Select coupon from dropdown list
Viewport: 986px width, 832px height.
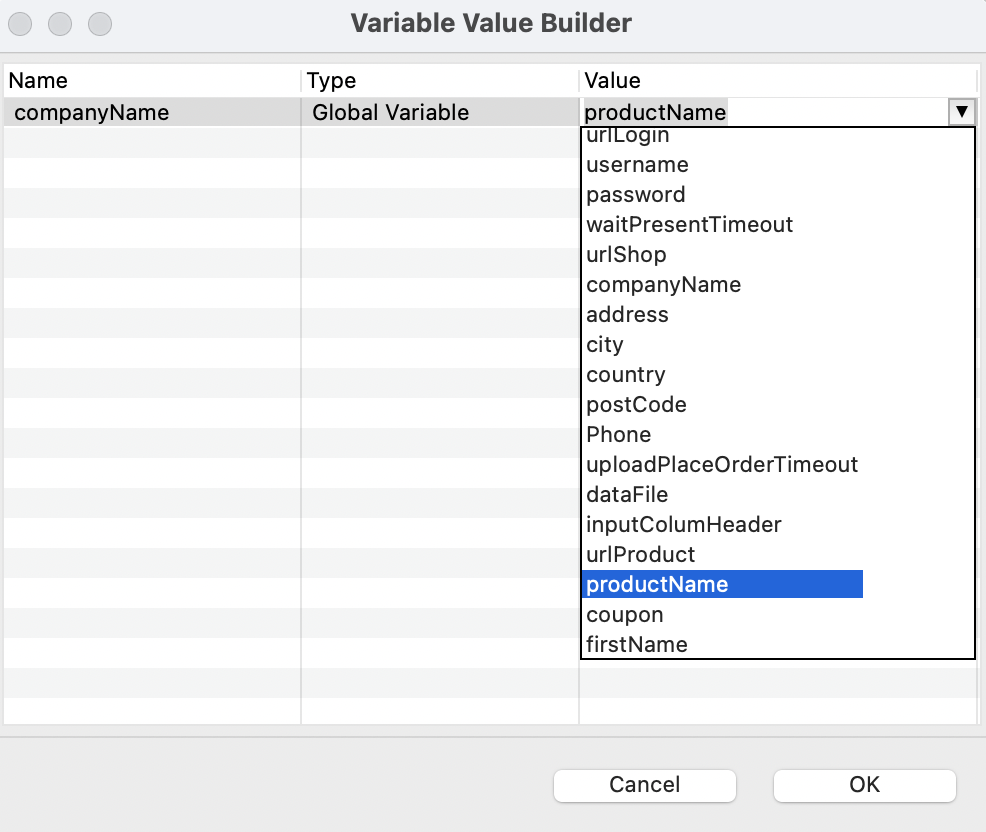coord(625,614)
